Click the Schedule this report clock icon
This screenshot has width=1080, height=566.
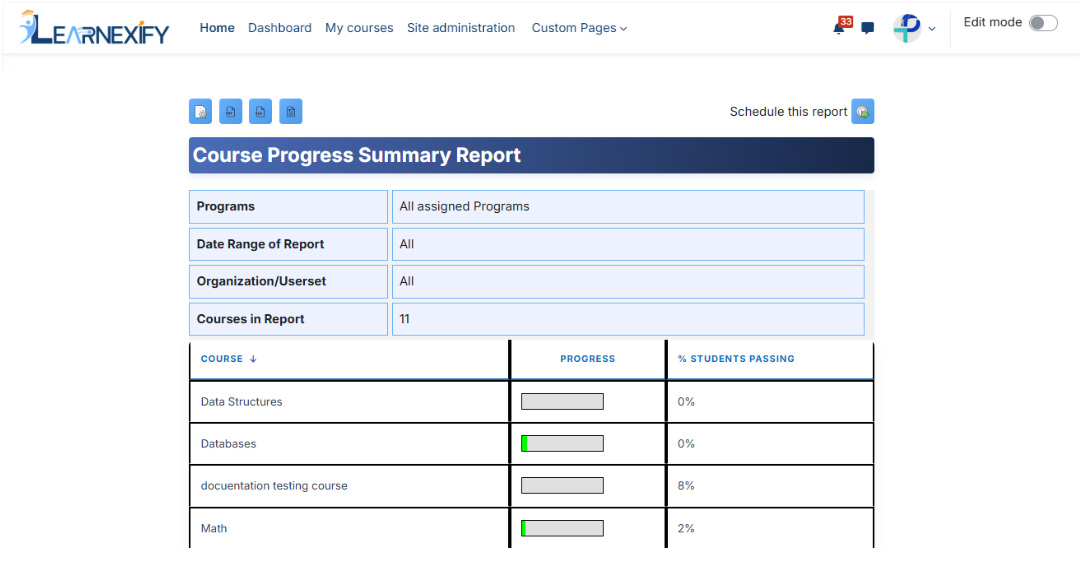(x=862, y=112)
